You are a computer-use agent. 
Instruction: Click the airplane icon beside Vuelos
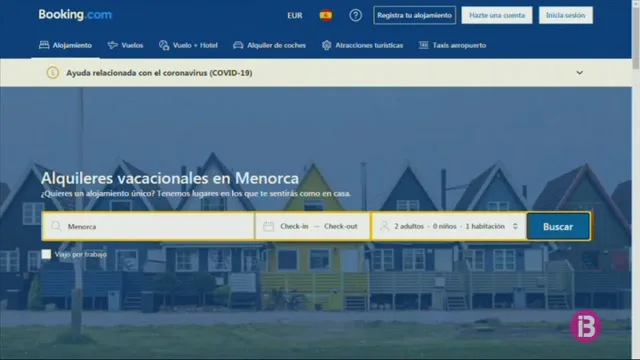(x=113, y=45)
